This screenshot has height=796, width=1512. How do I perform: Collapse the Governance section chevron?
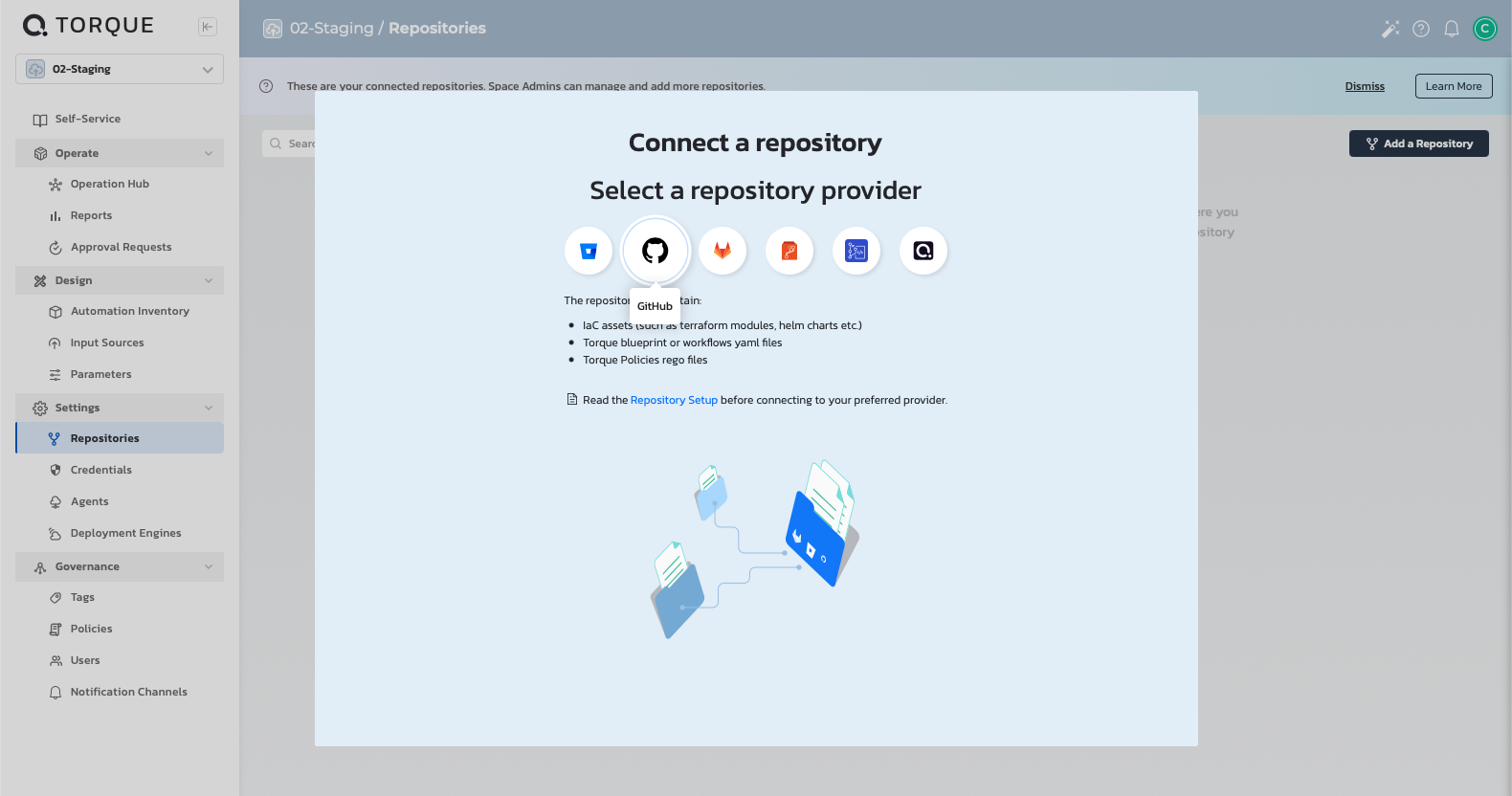pyautogui.click(x=209, y=566)
